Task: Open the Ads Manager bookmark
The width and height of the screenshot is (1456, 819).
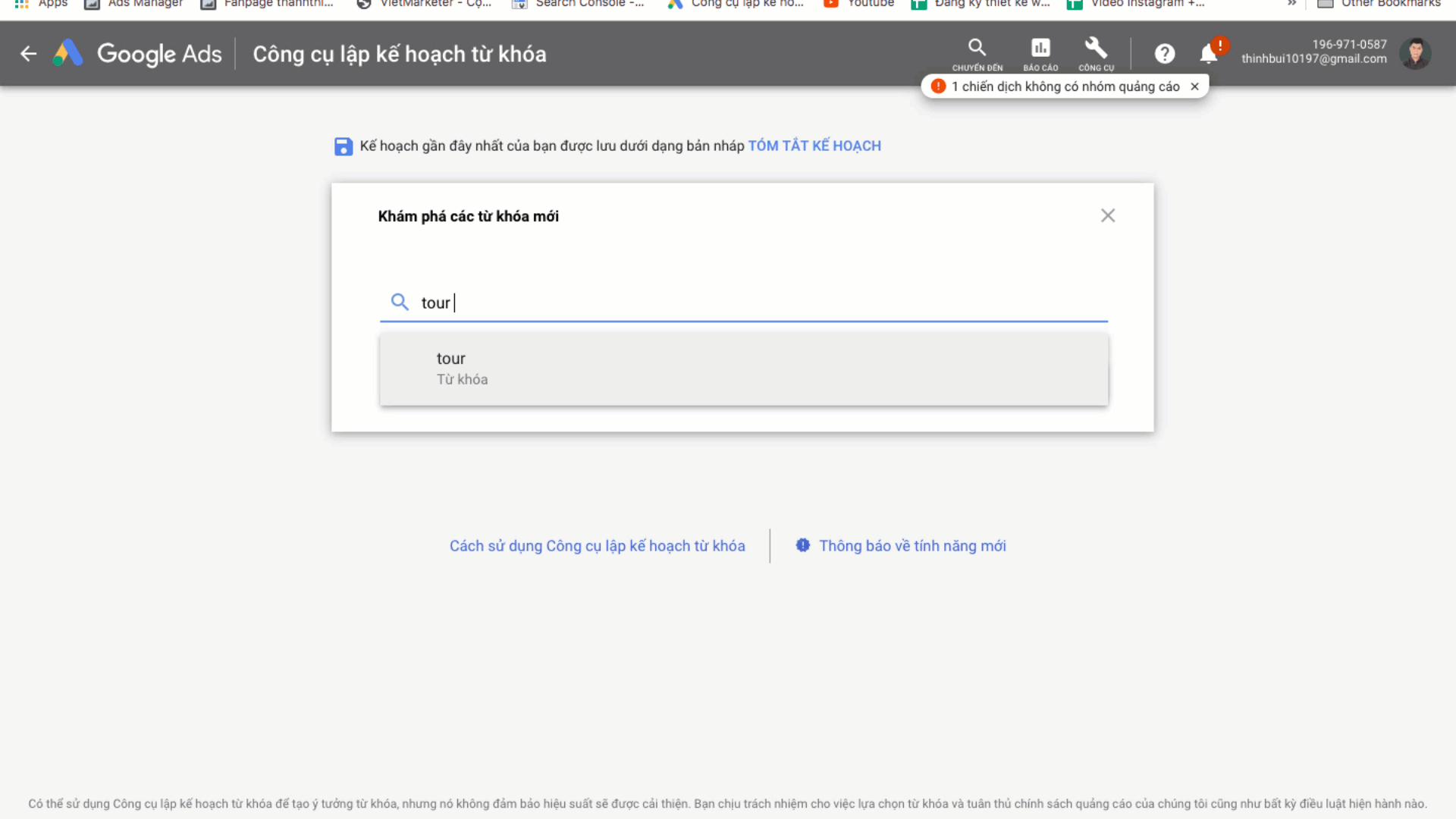Action: point(133,5)
